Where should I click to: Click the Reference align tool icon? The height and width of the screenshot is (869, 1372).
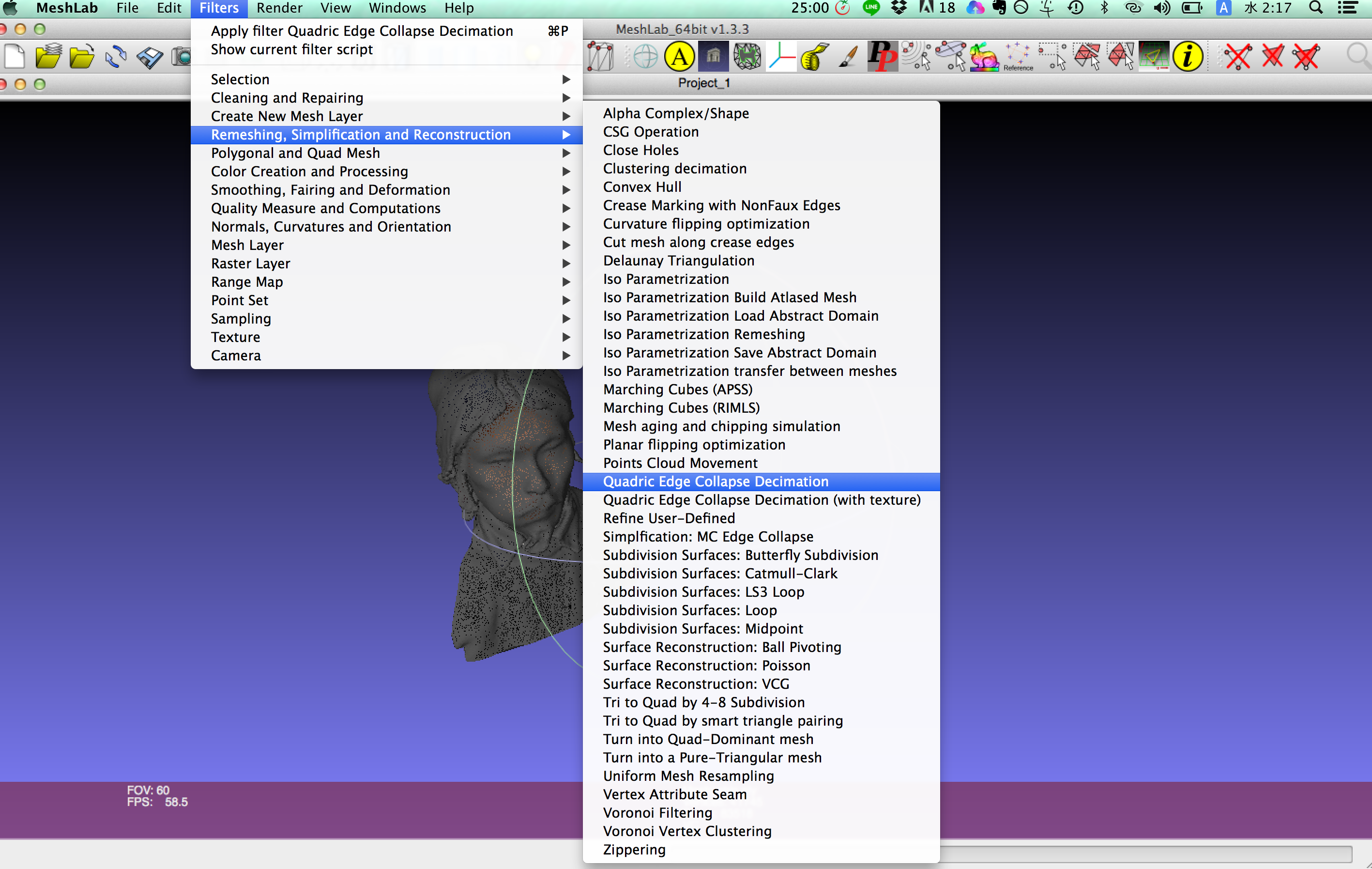pyautogui.click(x=1018, y=57)
